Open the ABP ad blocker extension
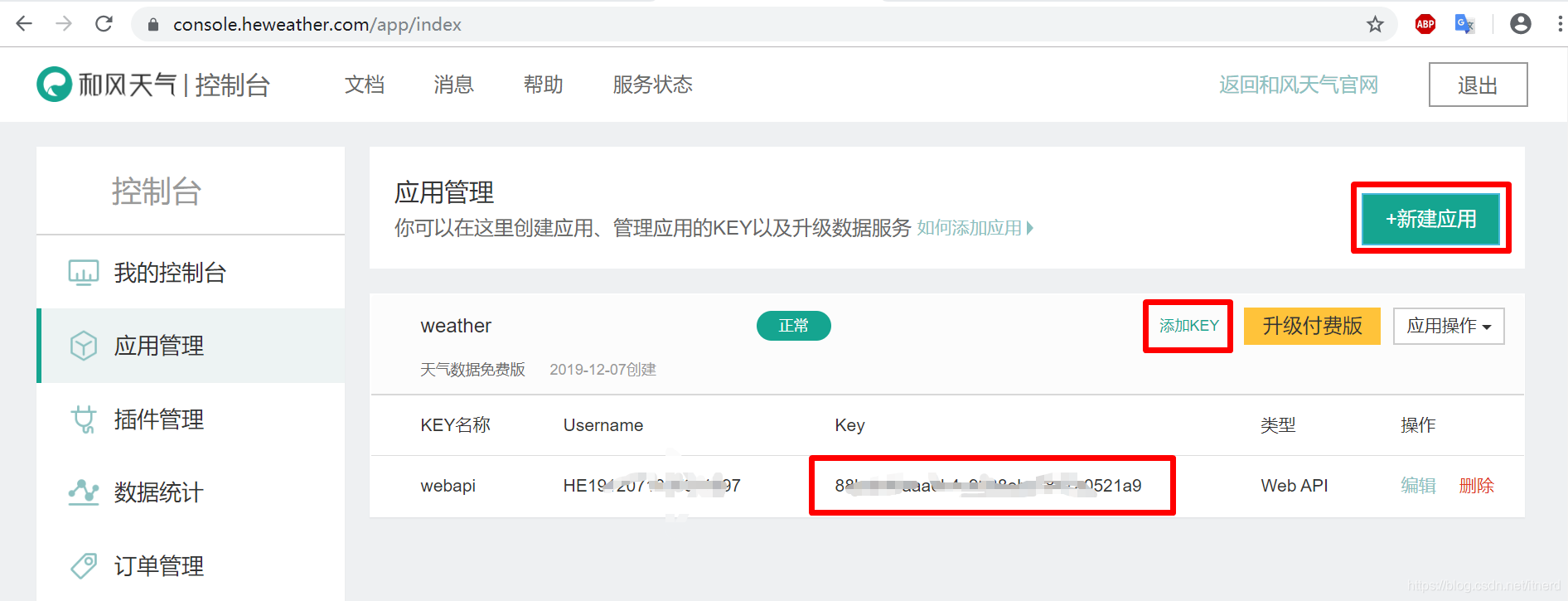This screenshot has width=1568, height=601. click(1425, 24)
